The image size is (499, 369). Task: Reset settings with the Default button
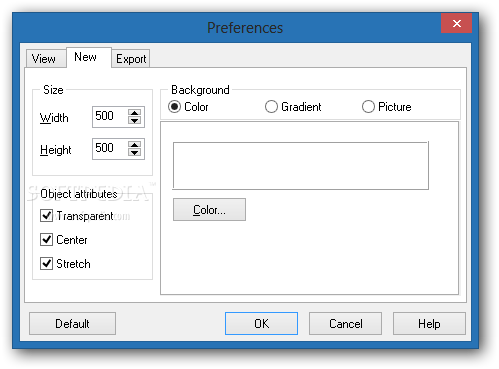tap(72, 324)
